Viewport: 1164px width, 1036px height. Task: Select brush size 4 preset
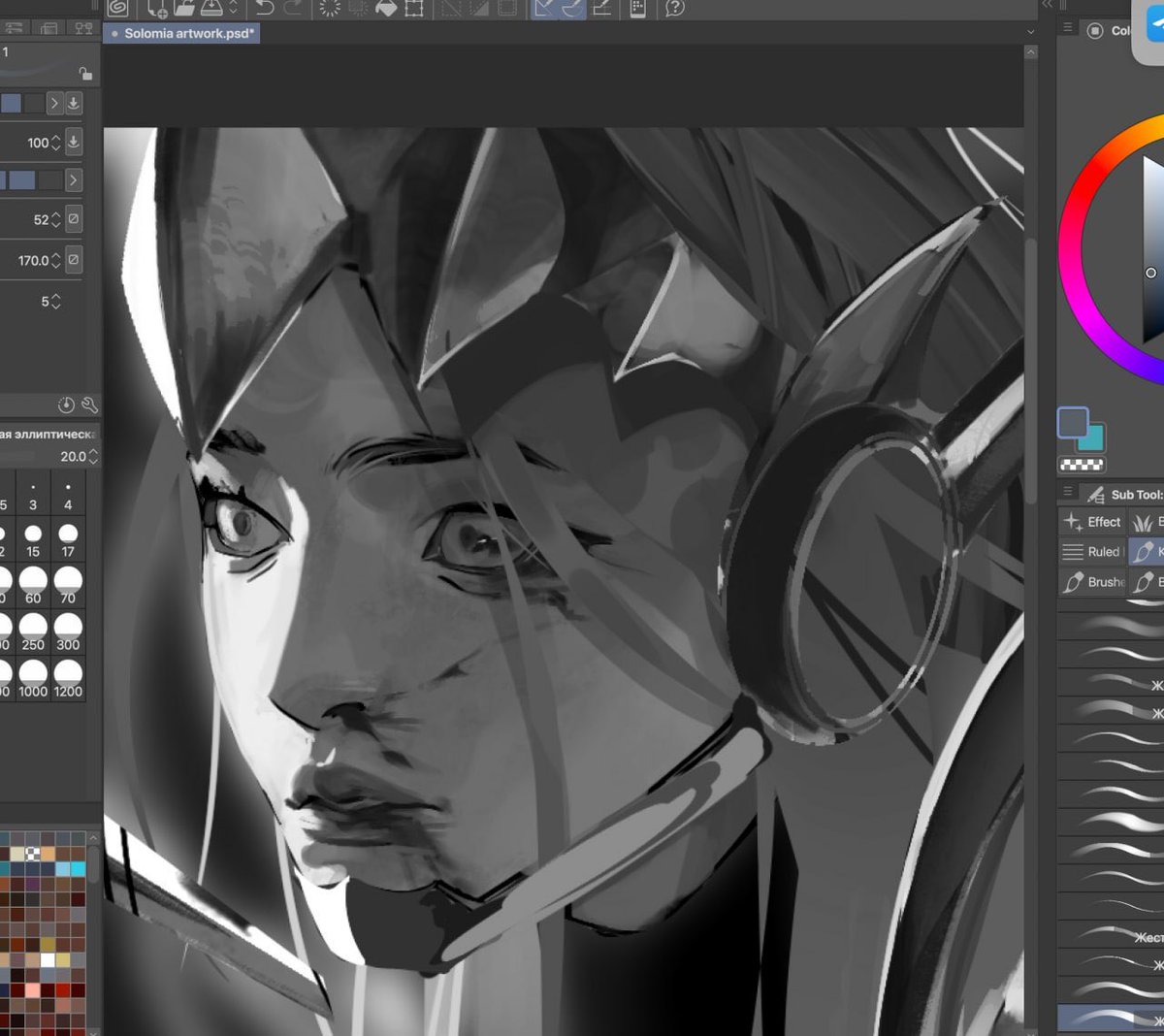pyautogui.click(x=68, y=495)
